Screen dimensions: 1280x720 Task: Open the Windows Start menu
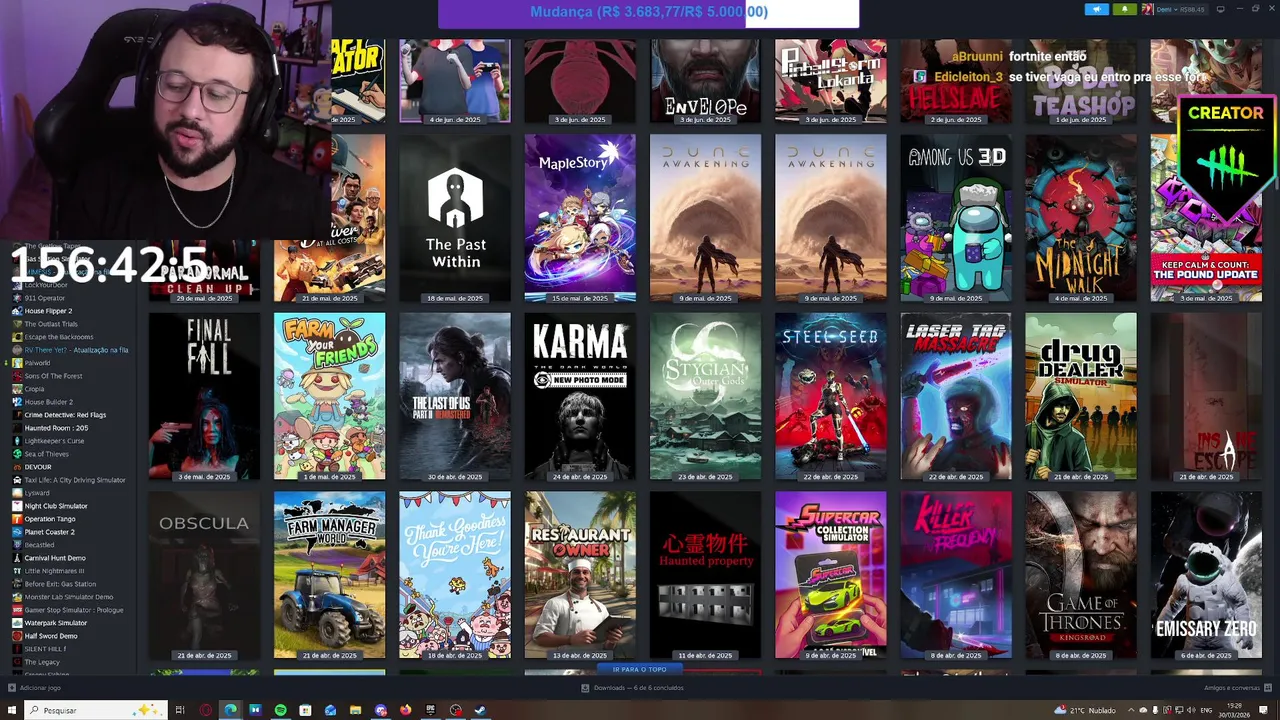pos(12,710)
